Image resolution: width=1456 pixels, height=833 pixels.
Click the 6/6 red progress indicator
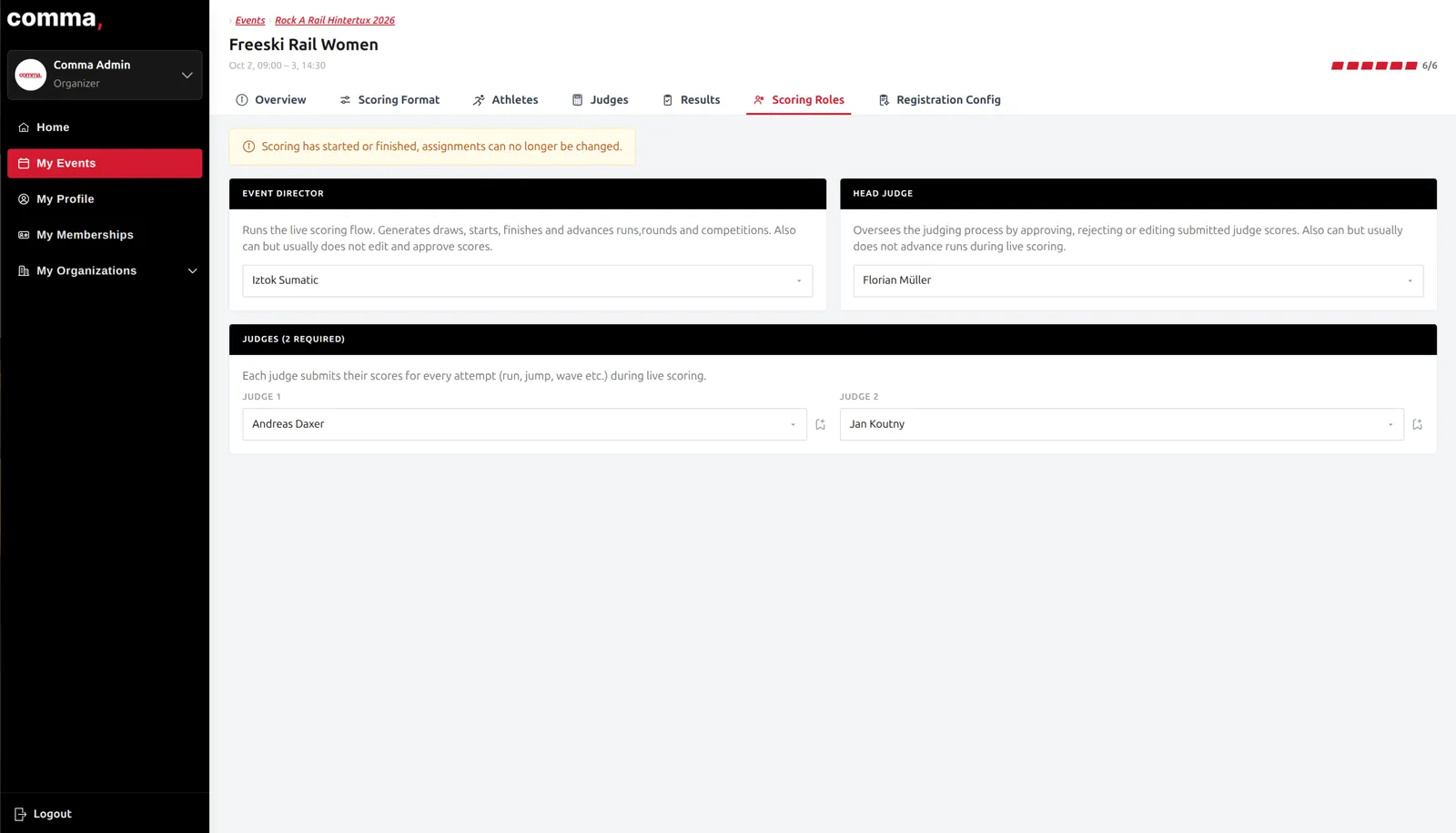point(1384,66)
